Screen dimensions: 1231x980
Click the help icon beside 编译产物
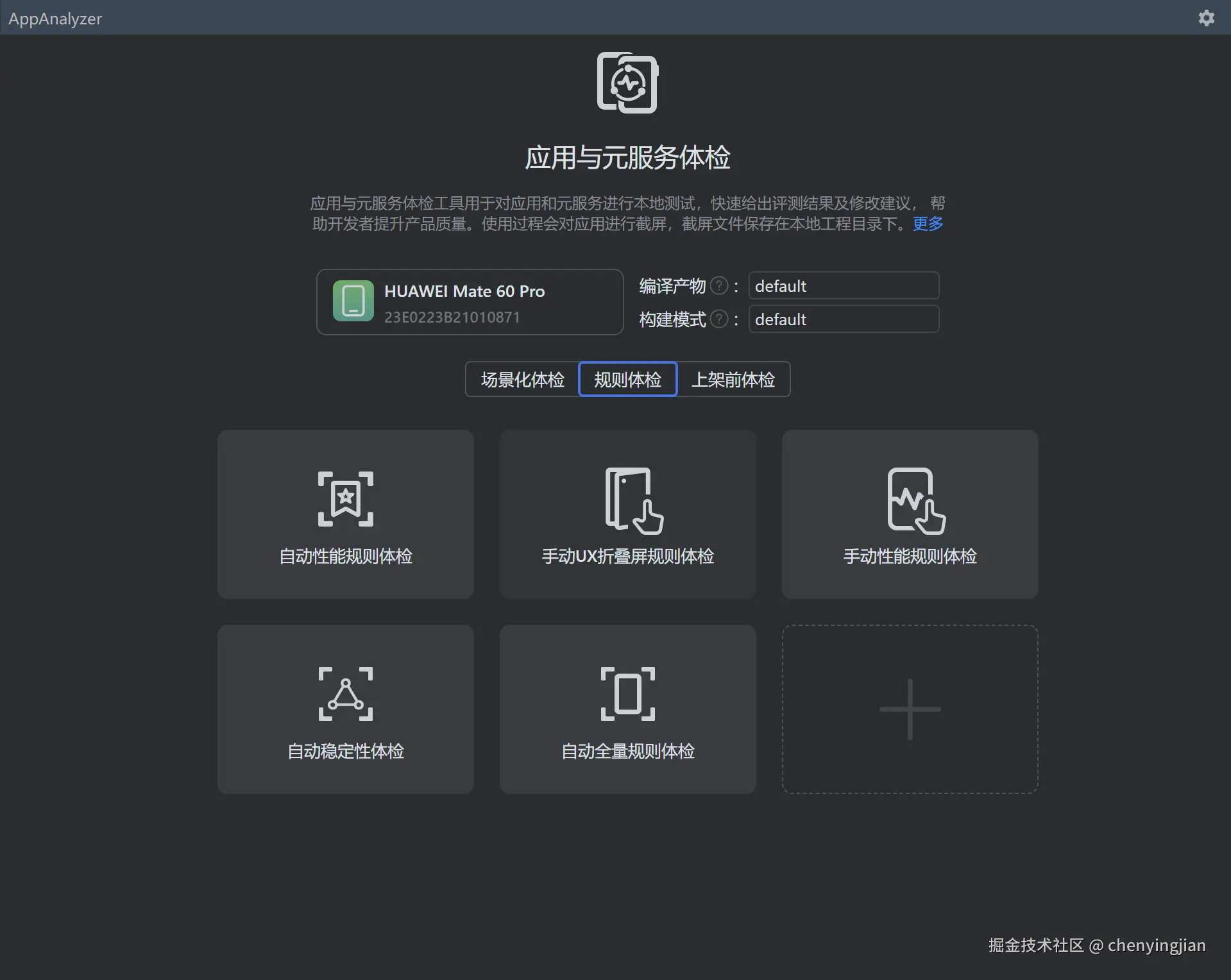click(719, 286)
